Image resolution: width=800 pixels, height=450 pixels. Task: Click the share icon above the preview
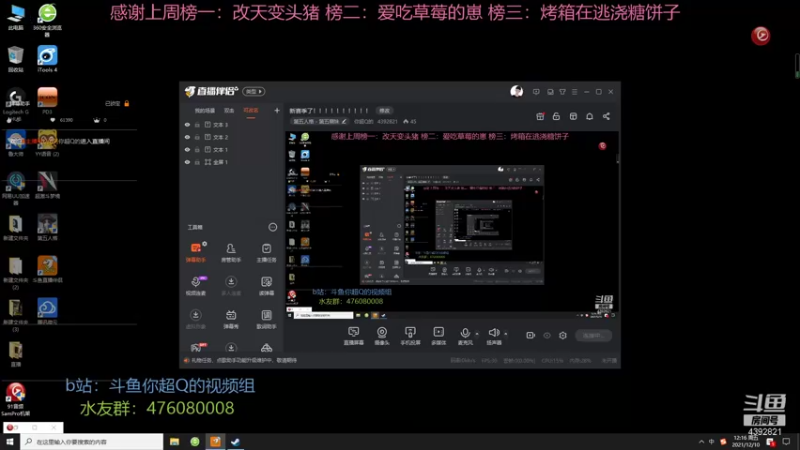click(606, 116)
